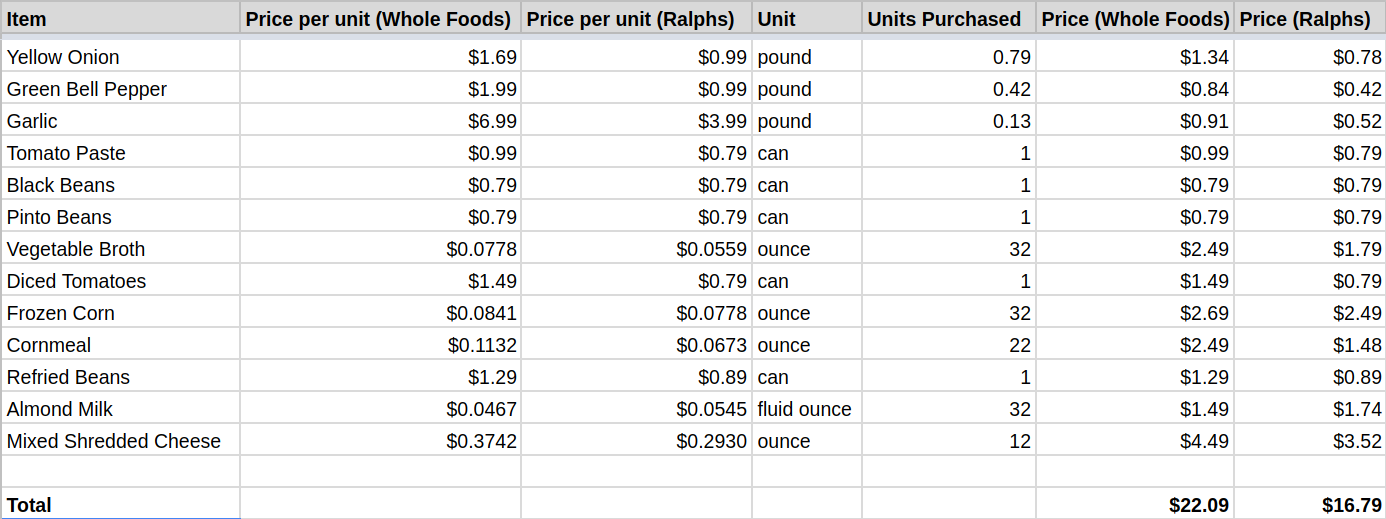Click the Total row label cell
Image resolution: width=1386 pixels, height=519 pixels.
point(120,505)
